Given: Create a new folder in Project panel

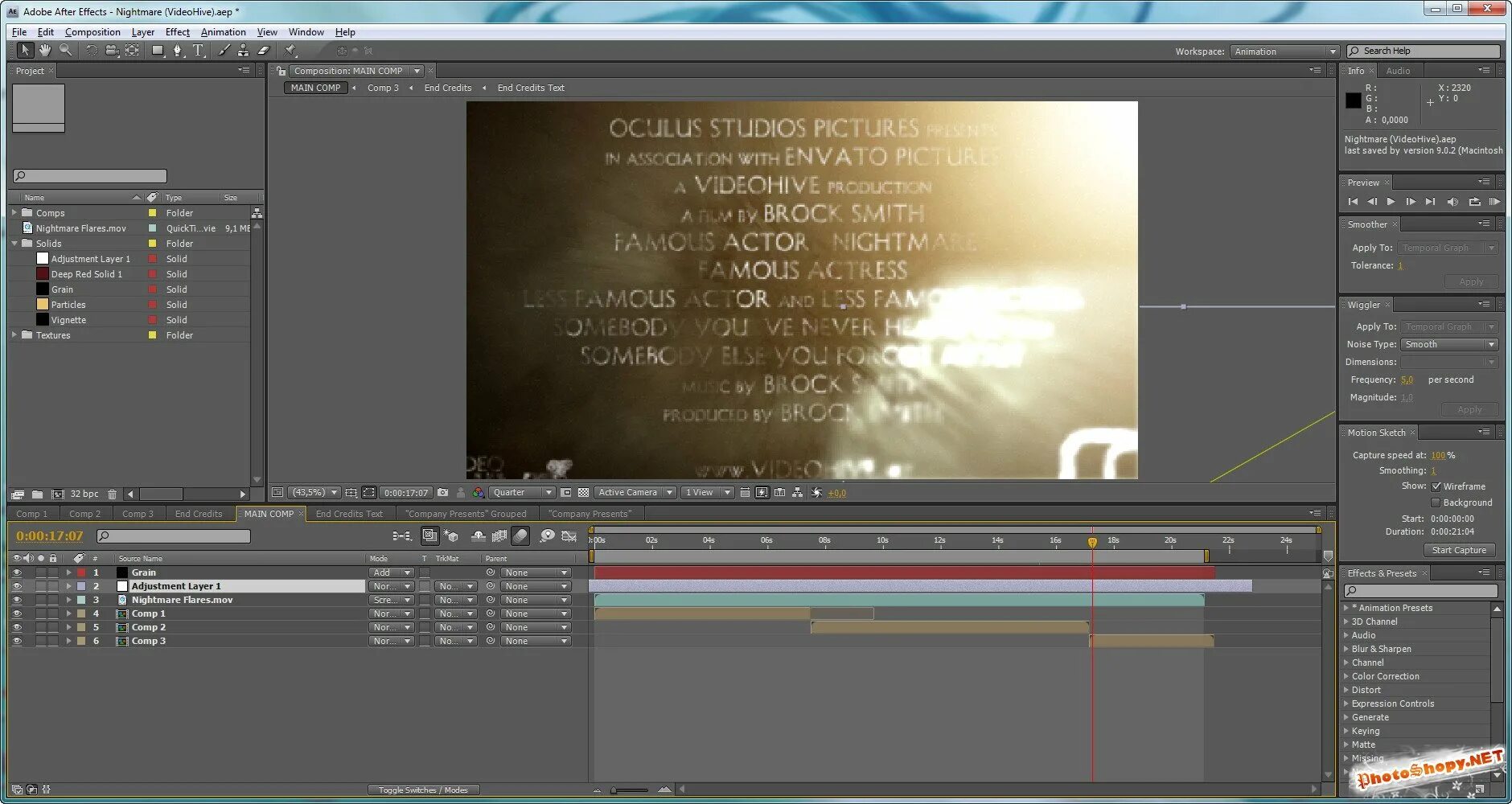Looking at the screenshot, I should [37, 494].
